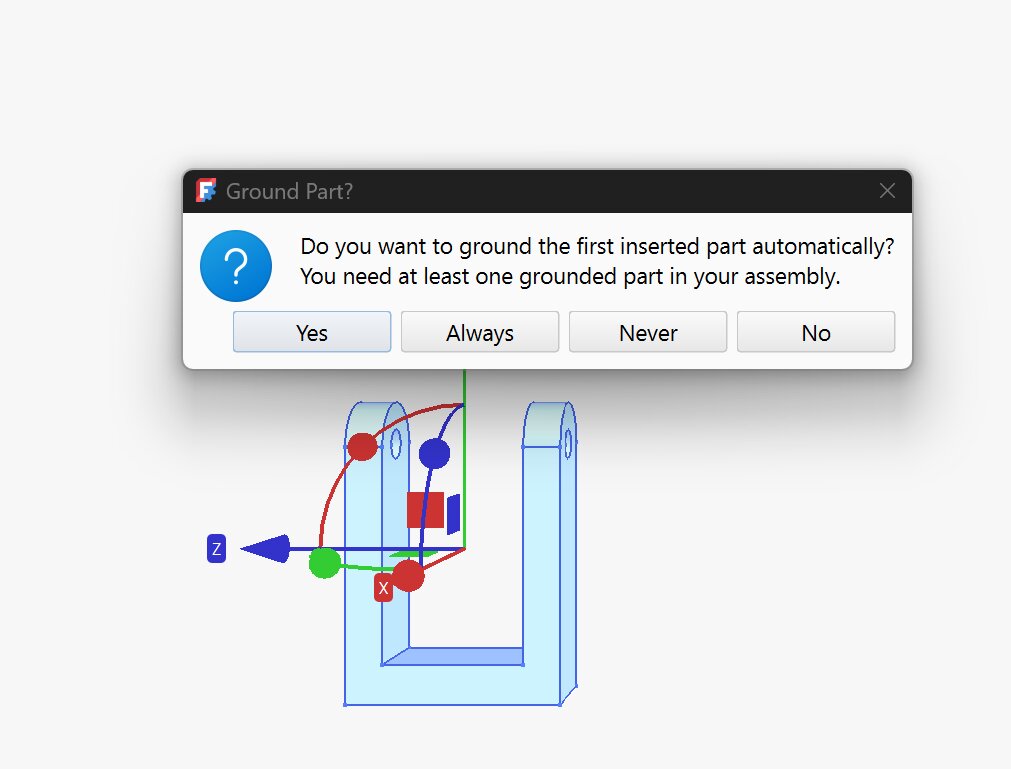The width and height of the screenshot is (1011, 769).
Task: Click the red sphere beside X label
Action: click(408, 575)
